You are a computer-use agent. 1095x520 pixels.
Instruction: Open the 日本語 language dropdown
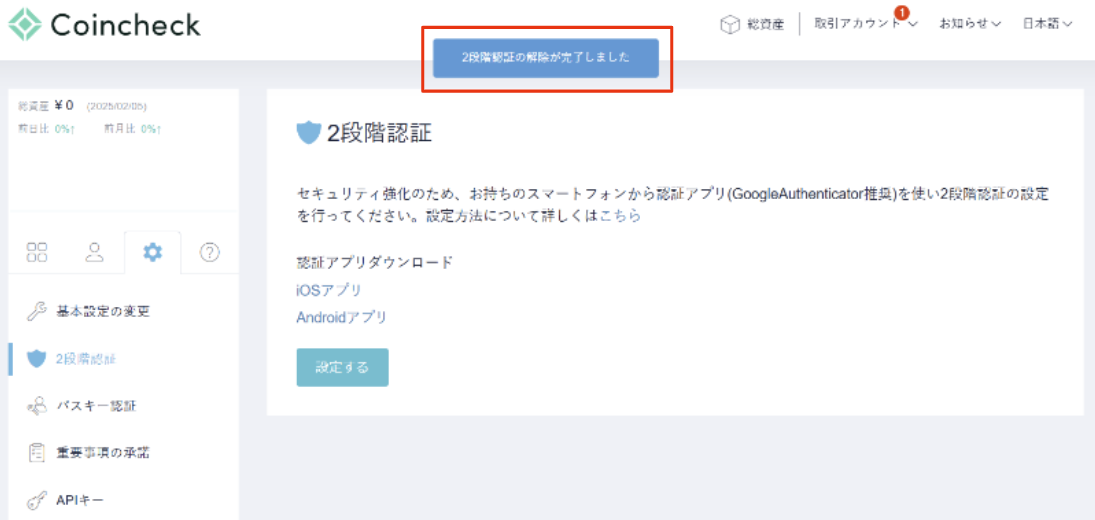tap(1047, 24)
